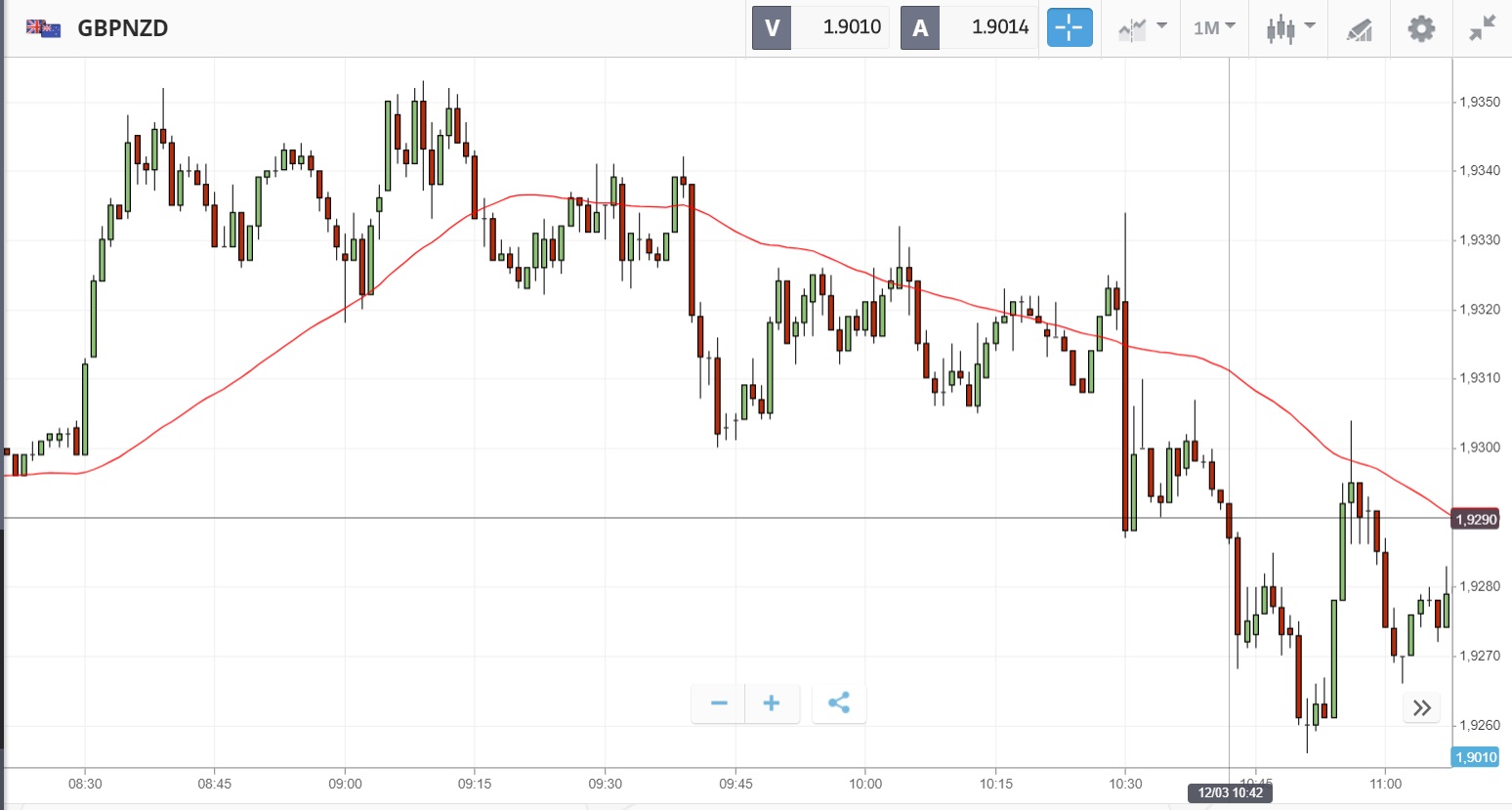Screen dimensions: 1512x810
Task: Select the GBPNZD symbol name
Action: click(x=123, y=28)
